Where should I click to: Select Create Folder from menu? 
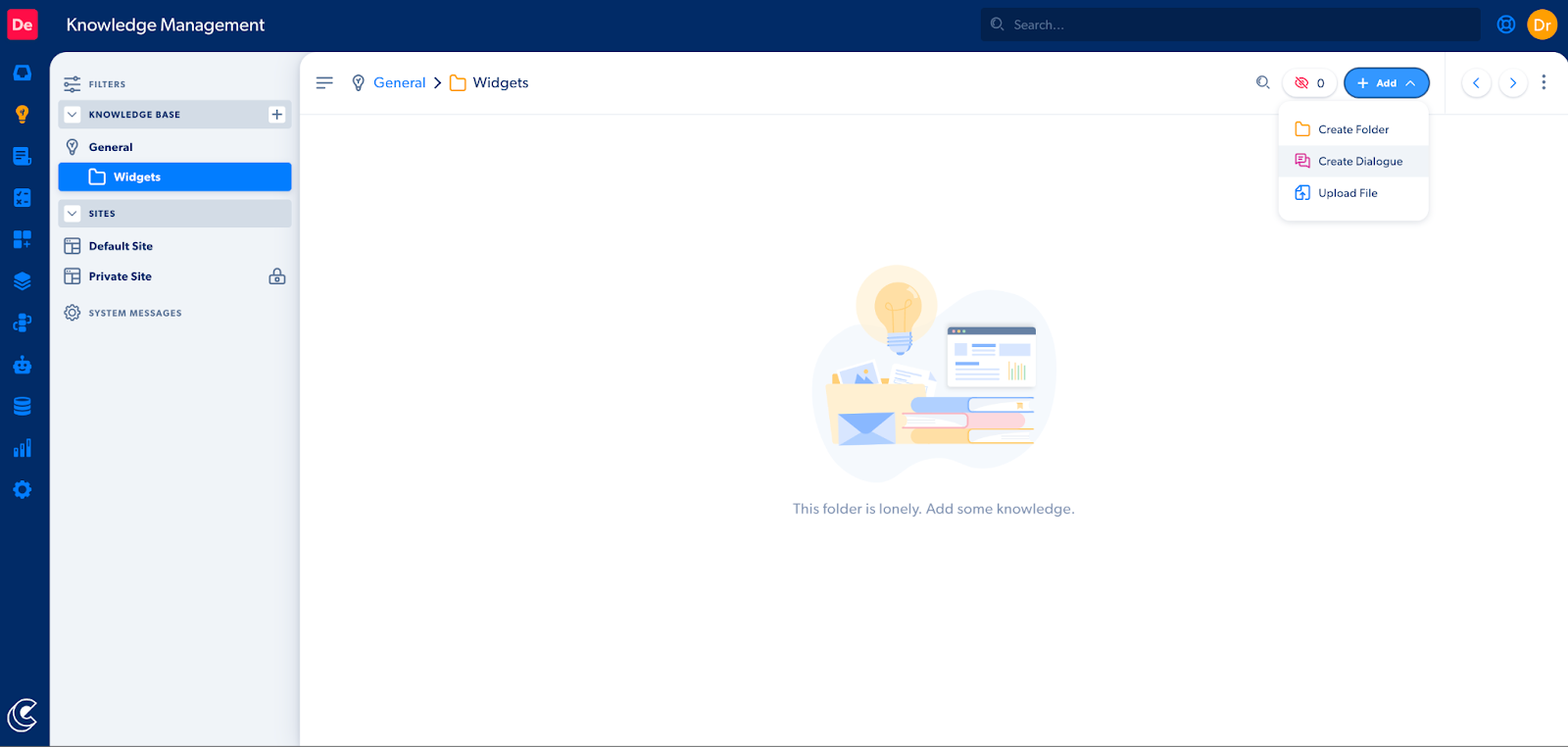tap(1352, 129)
